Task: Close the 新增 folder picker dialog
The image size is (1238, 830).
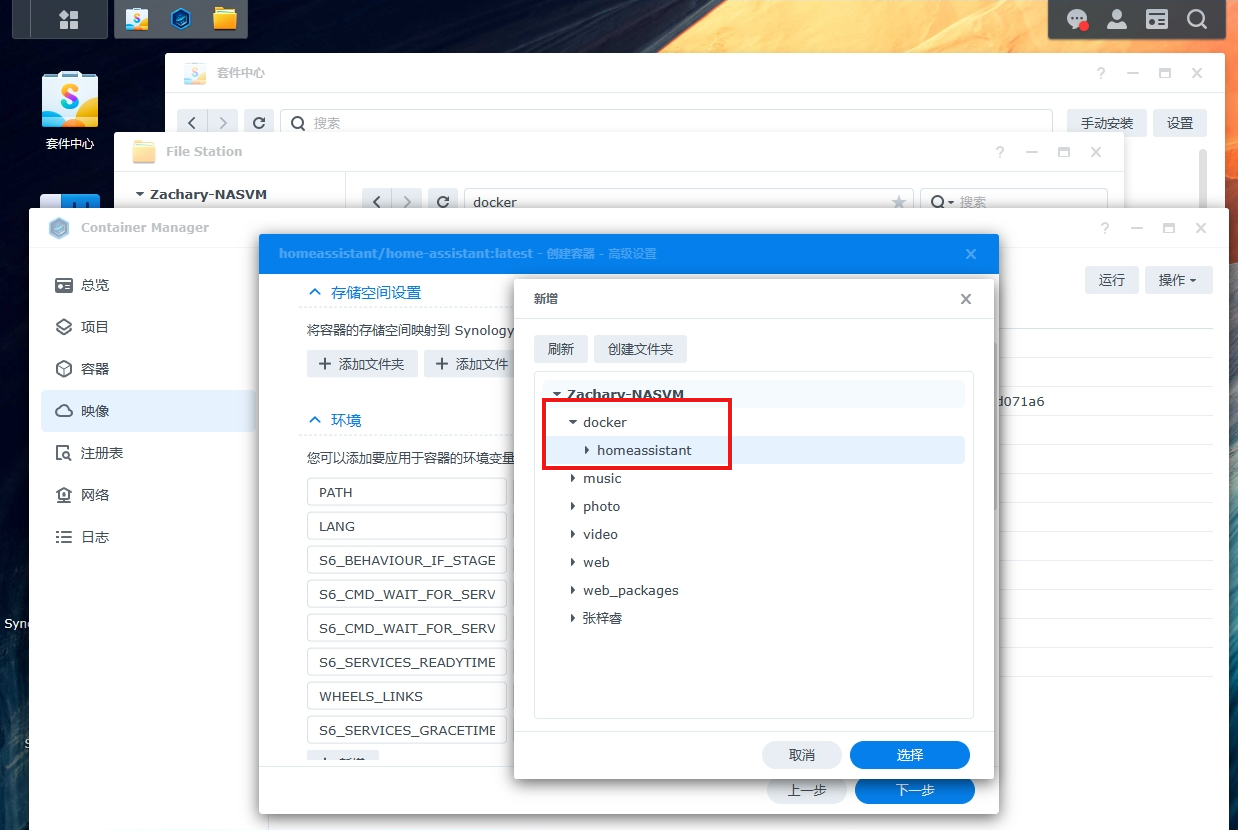Action: click(x=965, y=299)
